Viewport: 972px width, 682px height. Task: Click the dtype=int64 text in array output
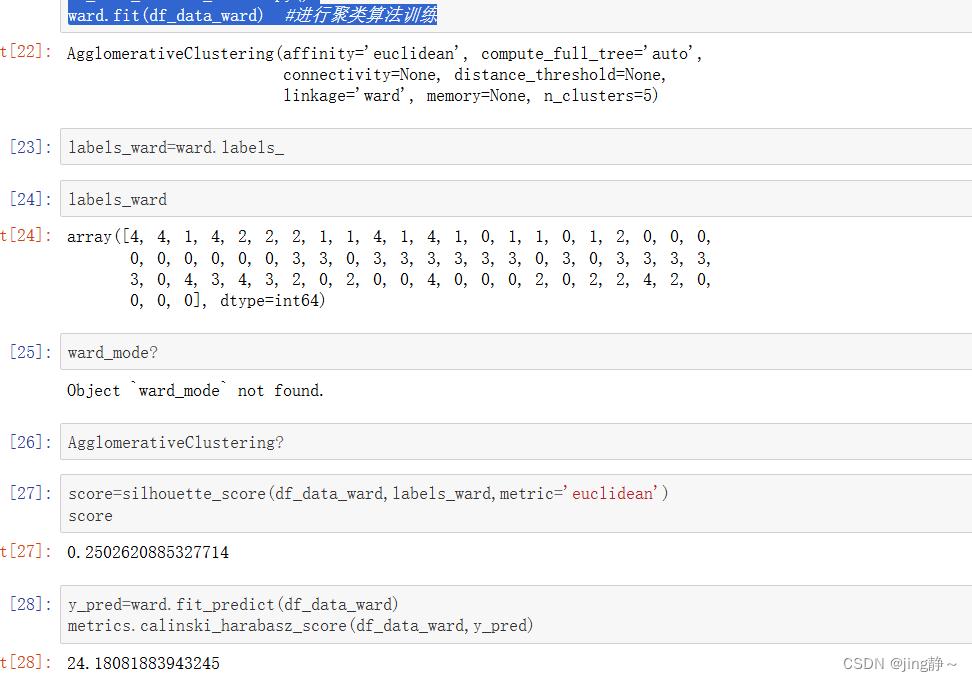272,301
